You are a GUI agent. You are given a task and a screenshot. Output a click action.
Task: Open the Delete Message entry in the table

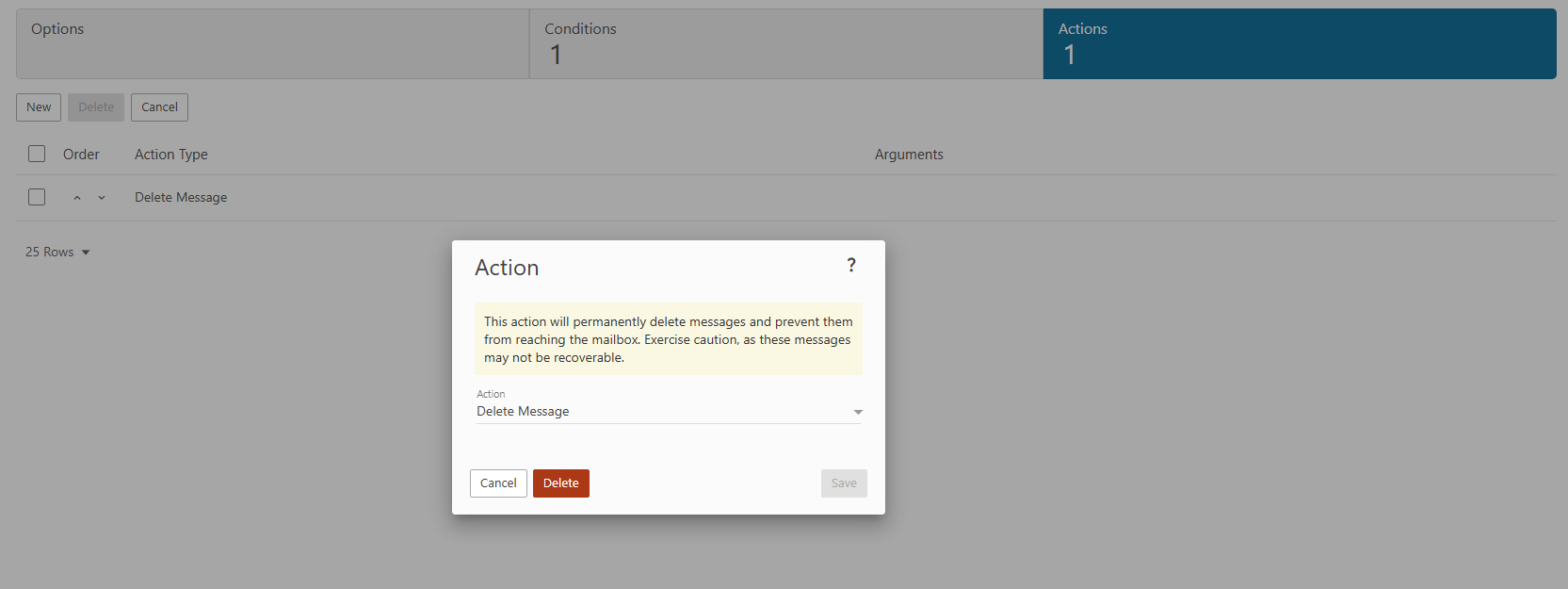[181, 198]
